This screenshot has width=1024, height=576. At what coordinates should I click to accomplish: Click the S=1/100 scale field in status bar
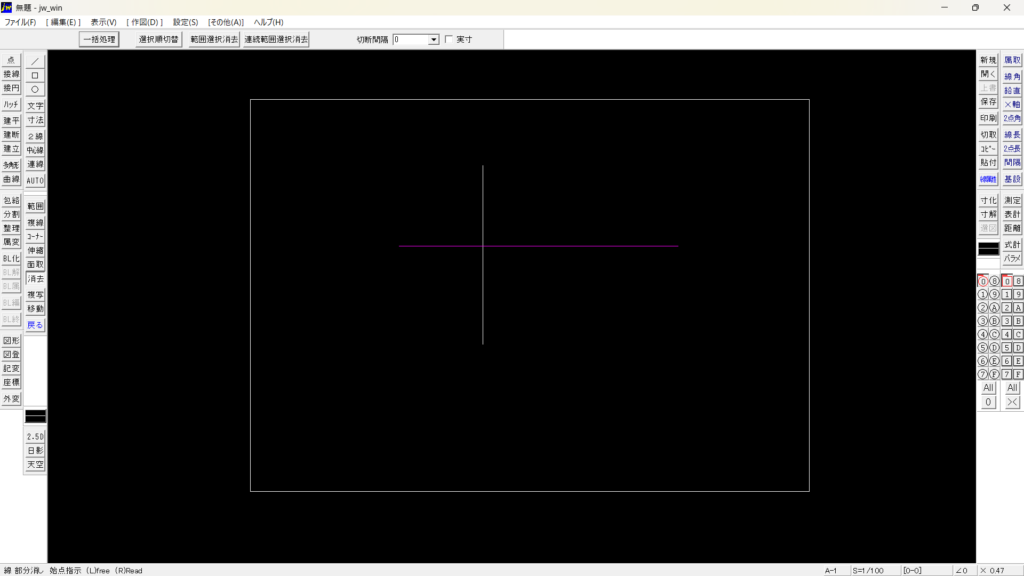pyautogui.click(x=870, y=570)
